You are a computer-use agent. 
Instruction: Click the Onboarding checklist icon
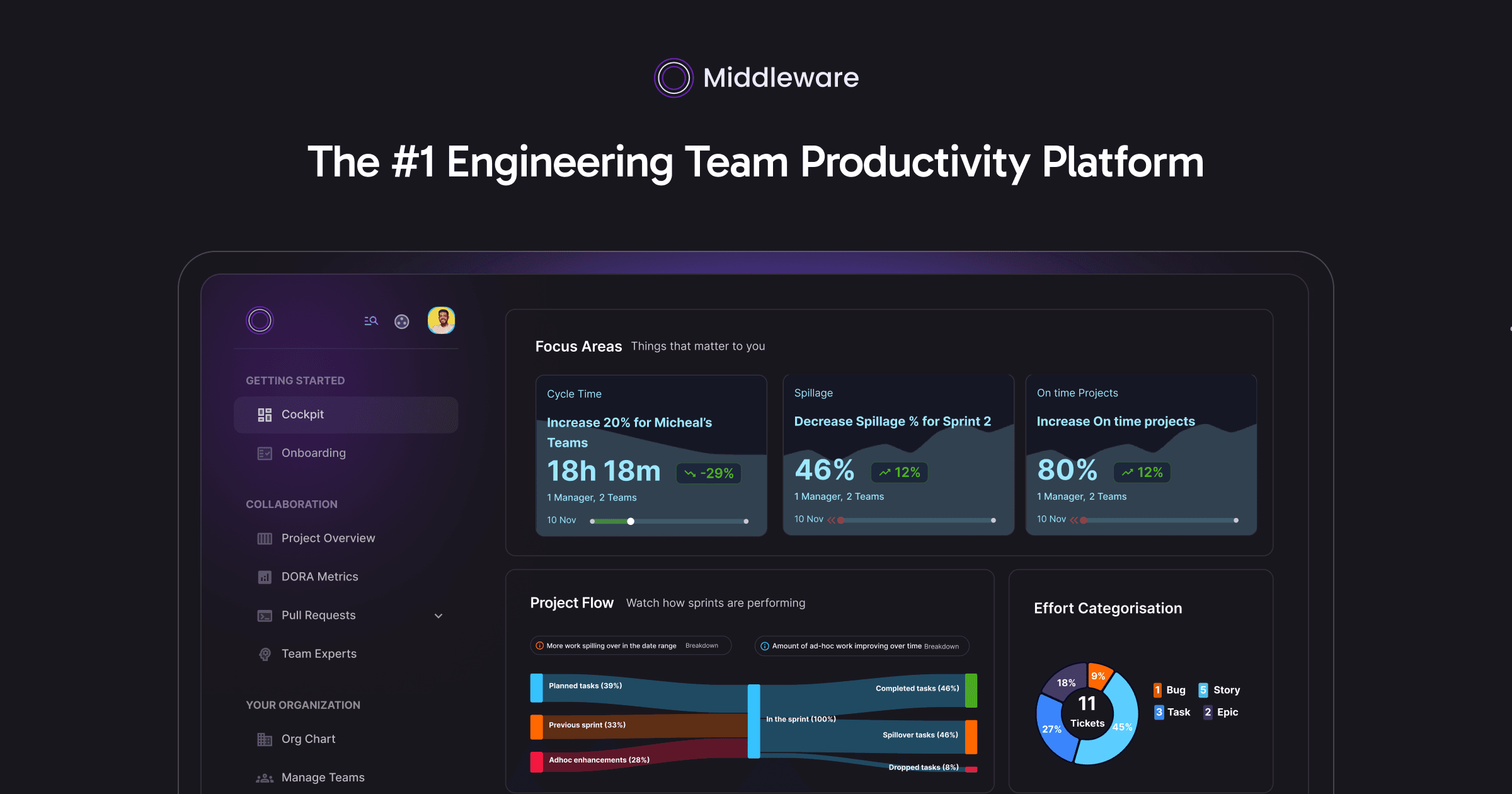click(263, 452)
